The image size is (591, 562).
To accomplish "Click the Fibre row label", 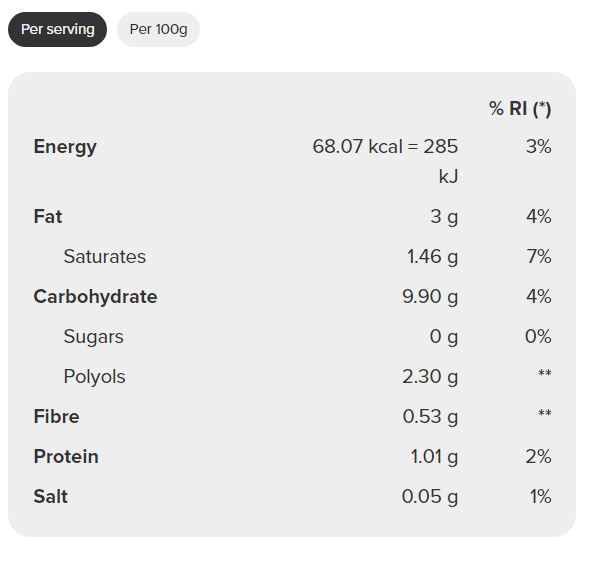I will click(57, 417).
